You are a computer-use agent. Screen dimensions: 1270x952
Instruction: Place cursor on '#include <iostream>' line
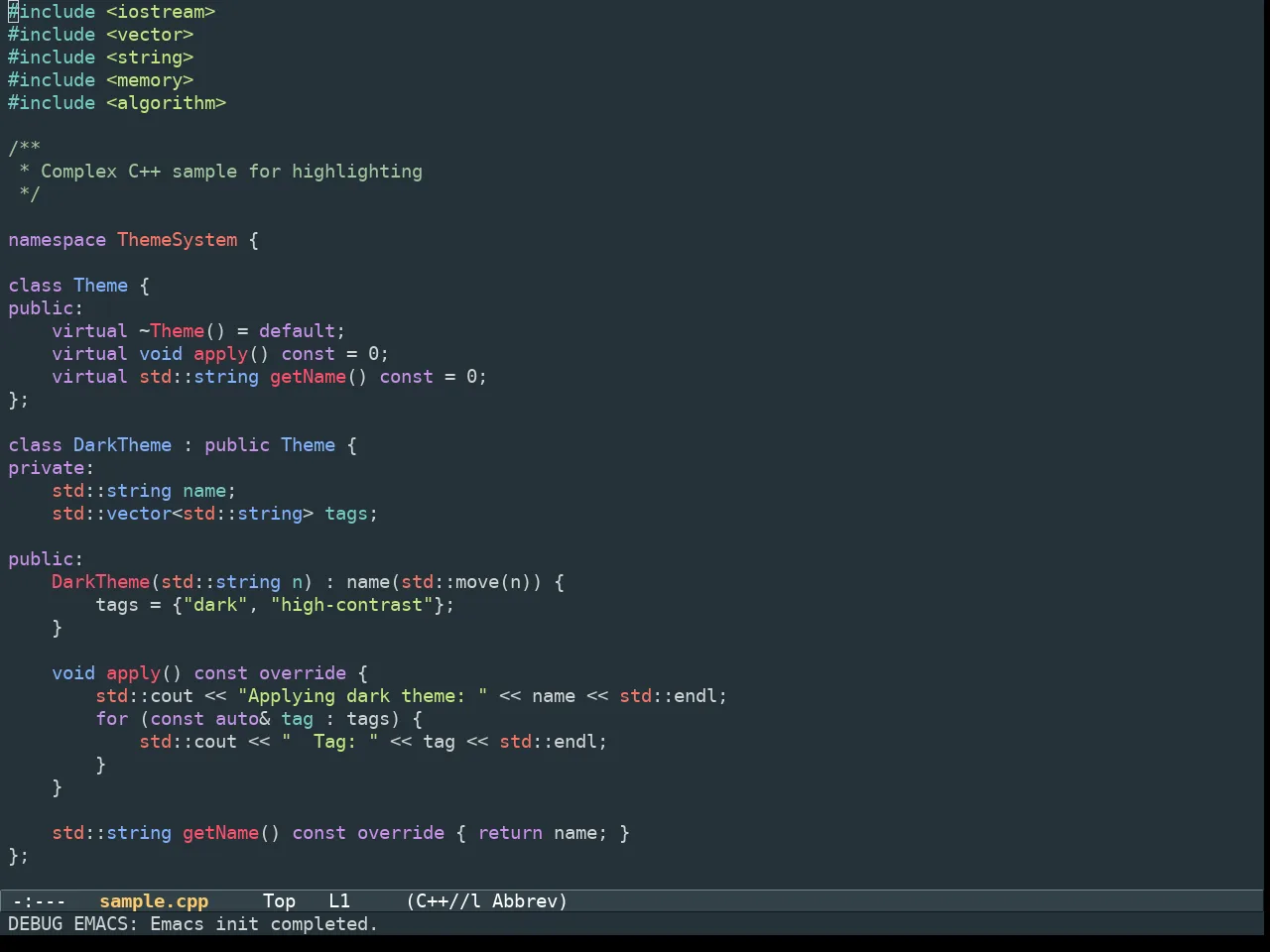[x=112, y=12]
